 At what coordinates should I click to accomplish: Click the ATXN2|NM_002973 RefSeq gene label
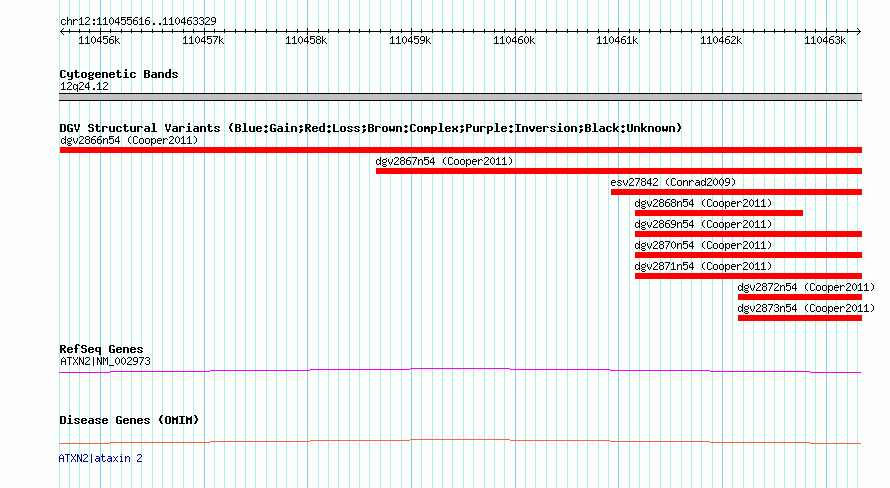point(105,361)
